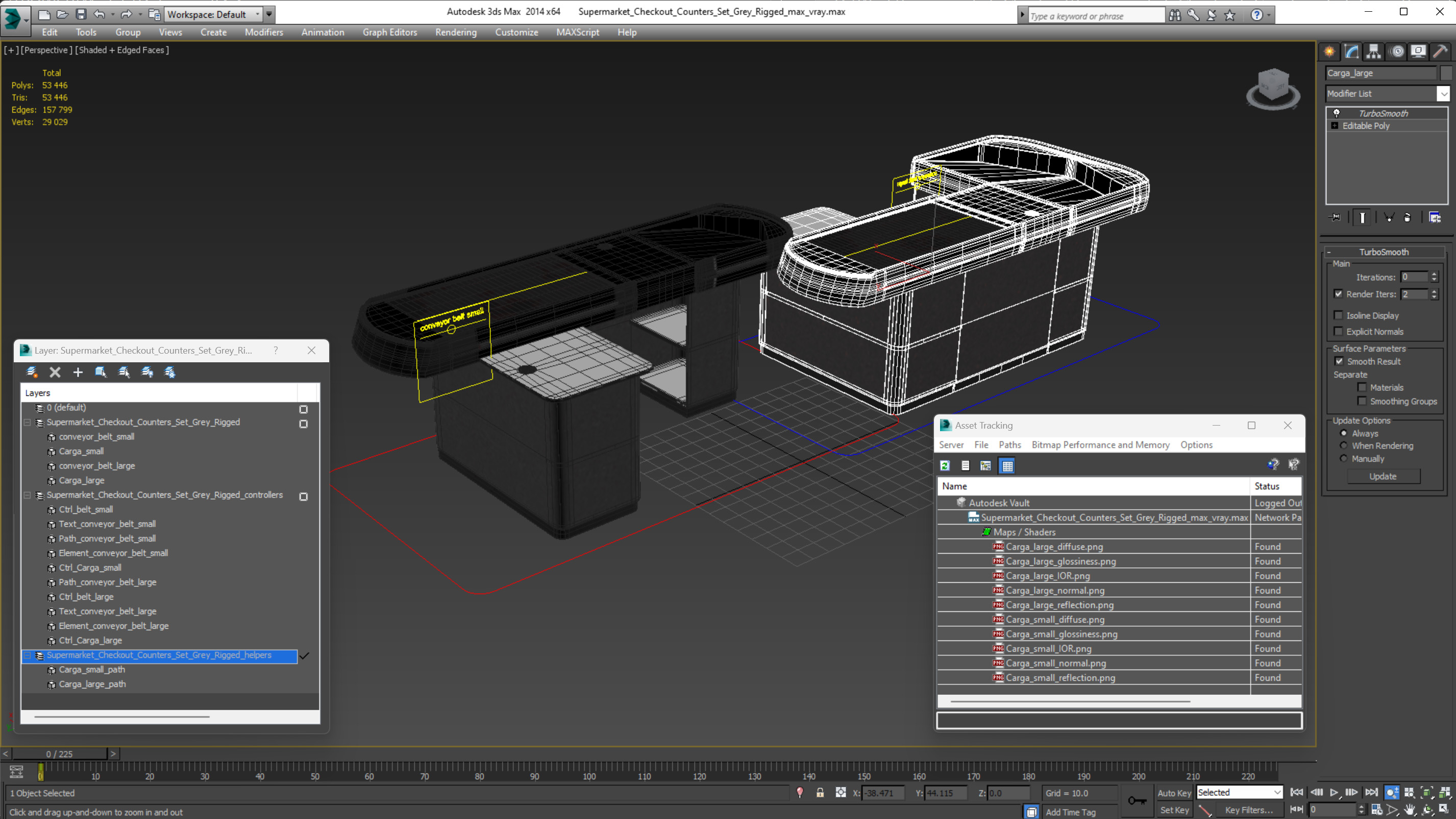The width and height of the screenshot is (1456, 819).
Task: Open the MAXScript menu
Action: coord(577,32)
